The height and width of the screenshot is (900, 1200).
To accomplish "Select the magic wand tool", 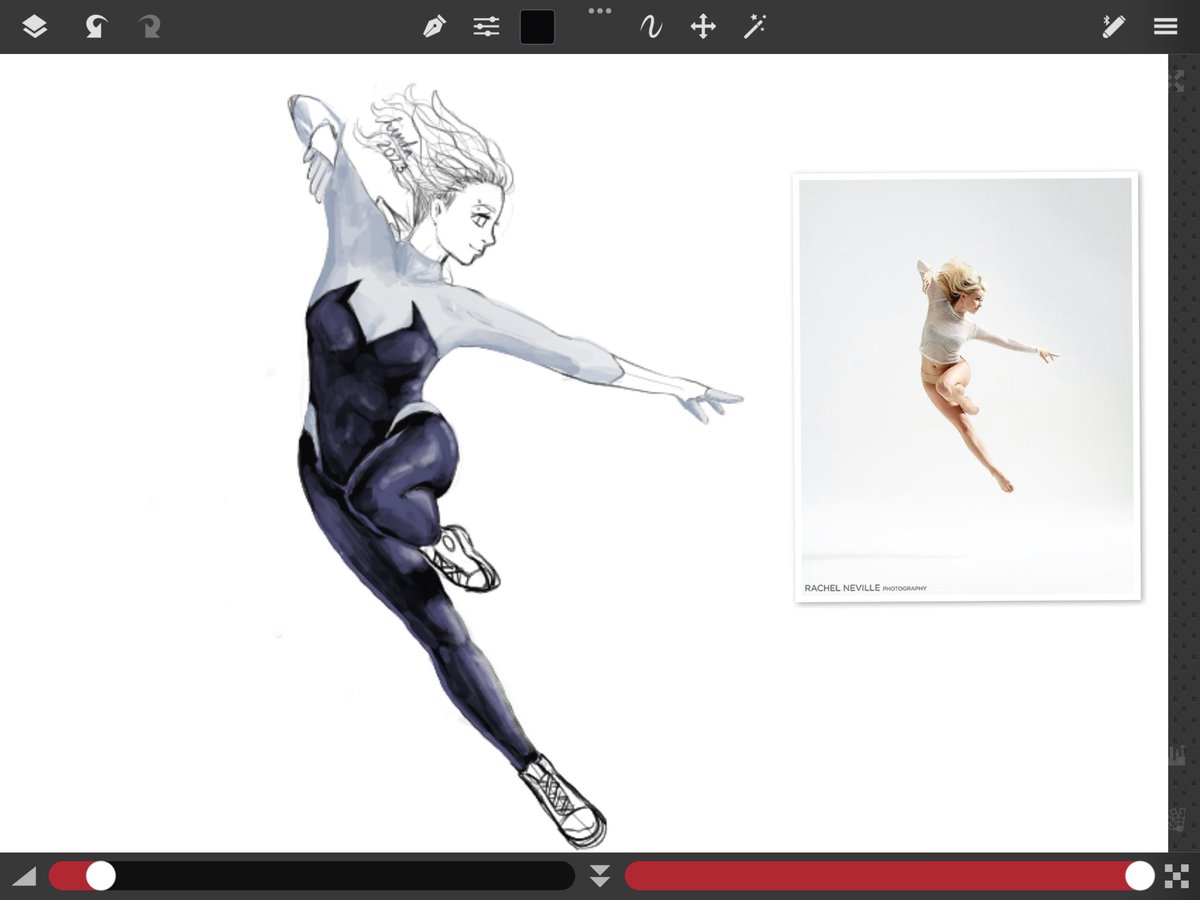I will (754, 26).
